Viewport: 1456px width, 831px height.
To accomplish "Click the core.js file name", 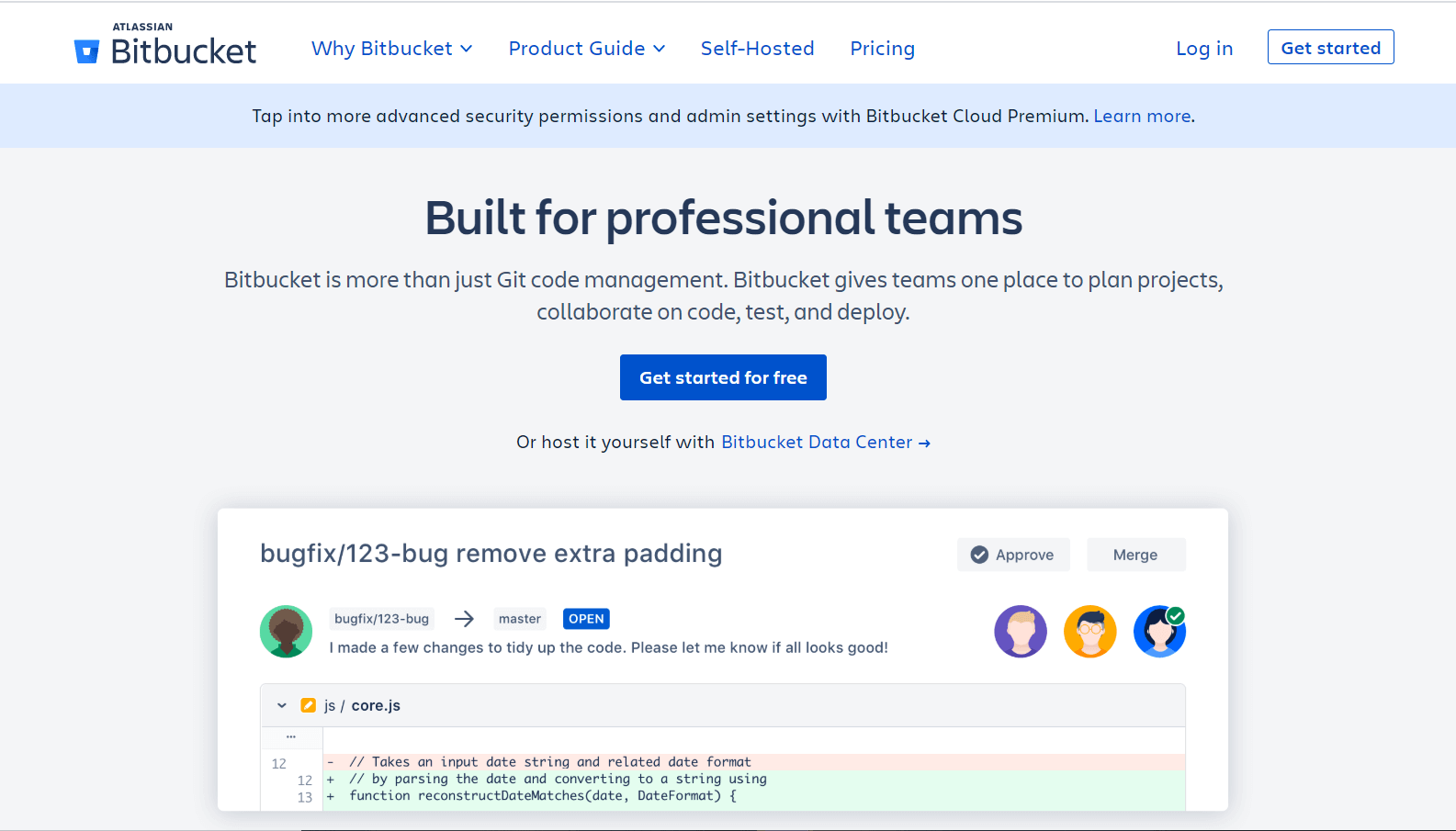I will (x=376, y=705).
